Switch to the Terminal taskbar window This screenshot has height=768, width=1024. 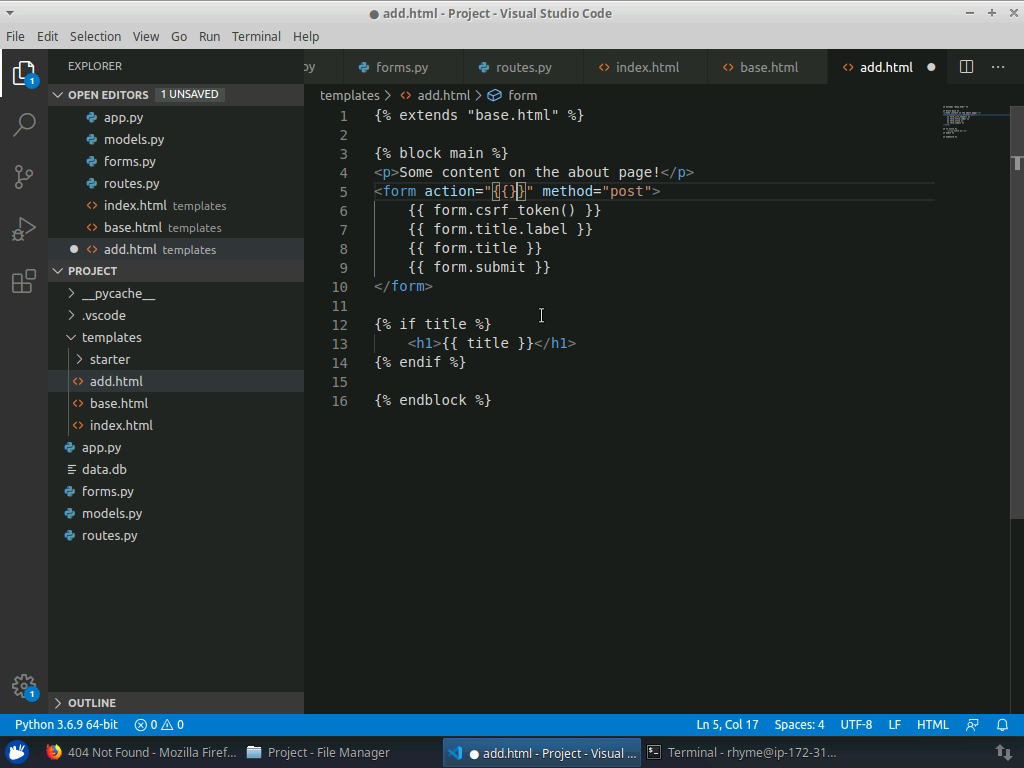(742, 752)
